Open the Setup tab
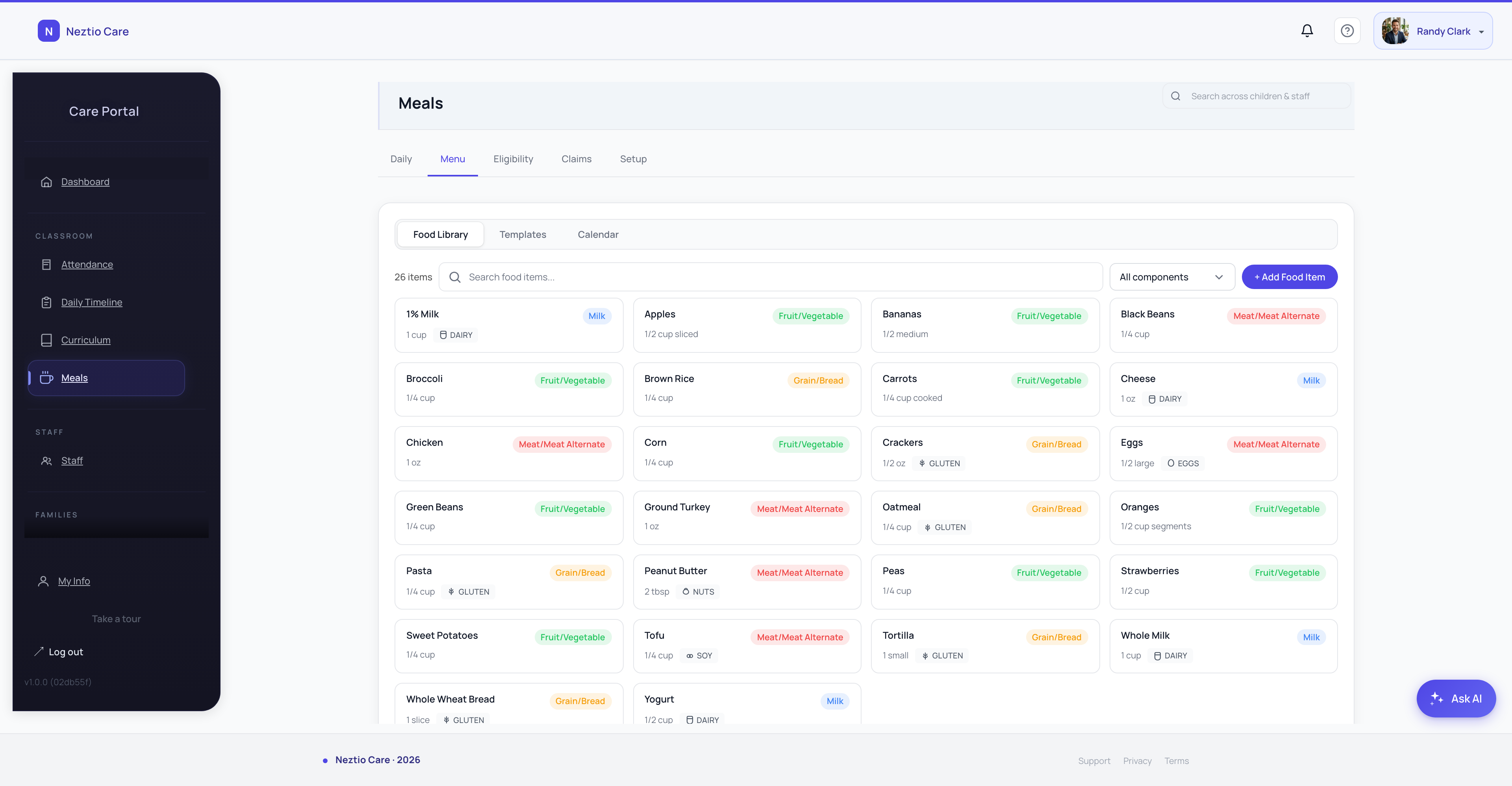This screenshot has width=1512, height=786. pyautogui.click(x=633, y=159)
